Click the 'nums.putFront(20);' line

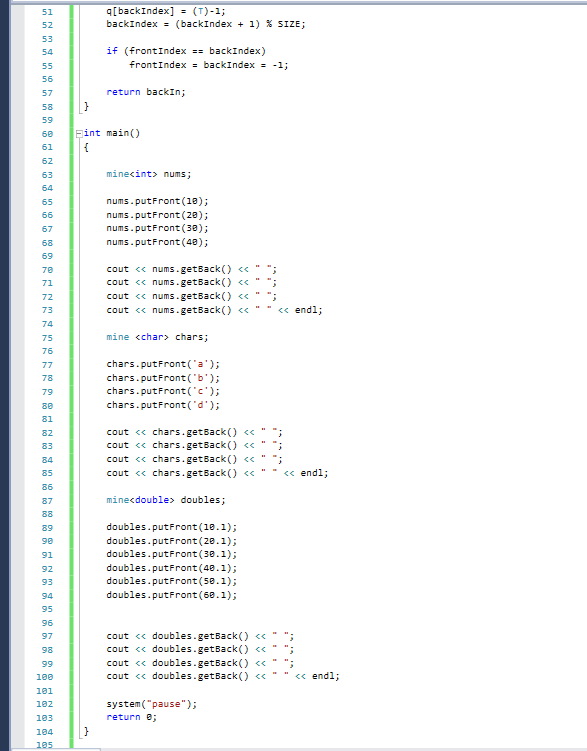(158, 215)
